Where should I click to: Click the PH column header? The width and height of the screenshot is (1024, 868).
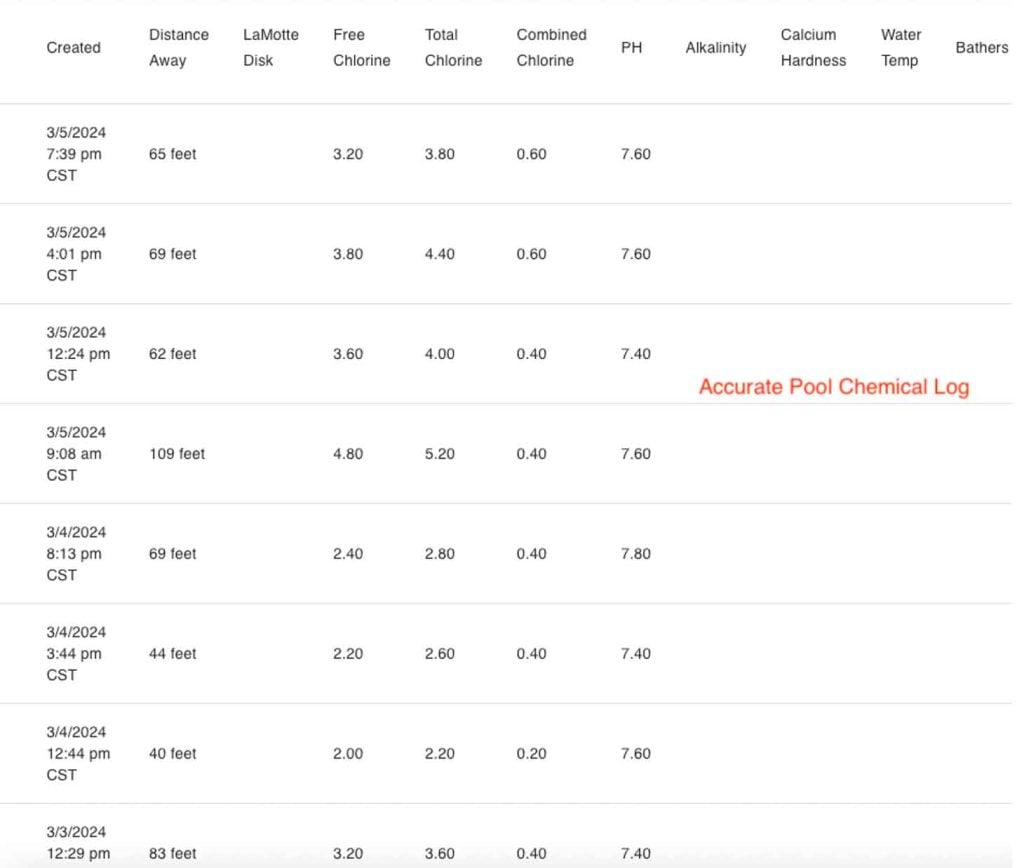pyautogui.click(x=631, y=48)
